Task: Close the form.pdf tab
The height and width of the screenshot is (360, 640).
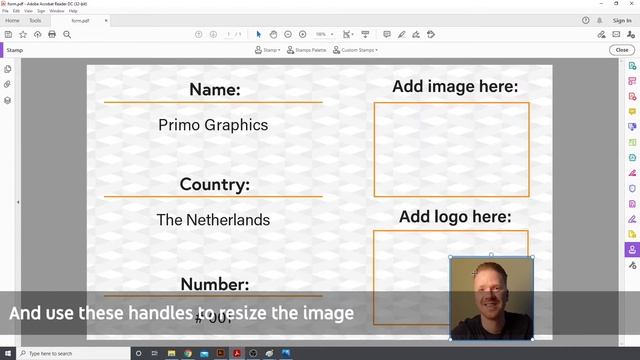Action: click(106, 20)
